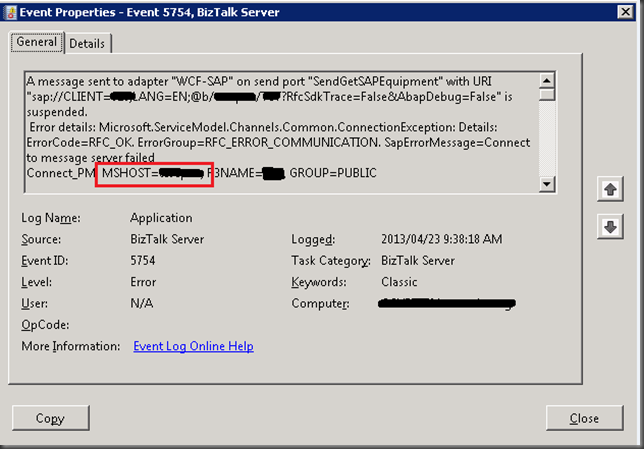Image resolution: width=644 pixels, height=449 pixels.
Task: Show previous event with up arrow button
Action: pyautogui.click(x=610, y=189)
